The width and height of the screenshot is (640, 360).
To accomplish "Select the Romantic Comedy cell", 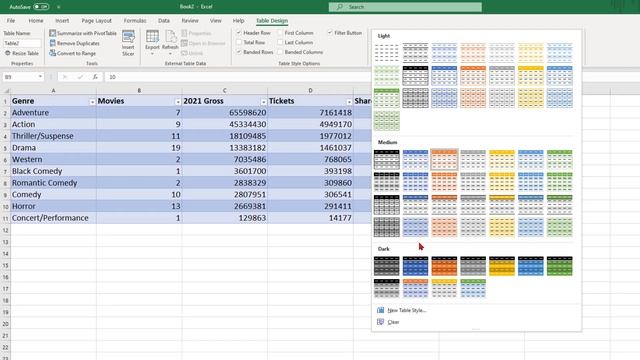I will (x=53, y=183).
